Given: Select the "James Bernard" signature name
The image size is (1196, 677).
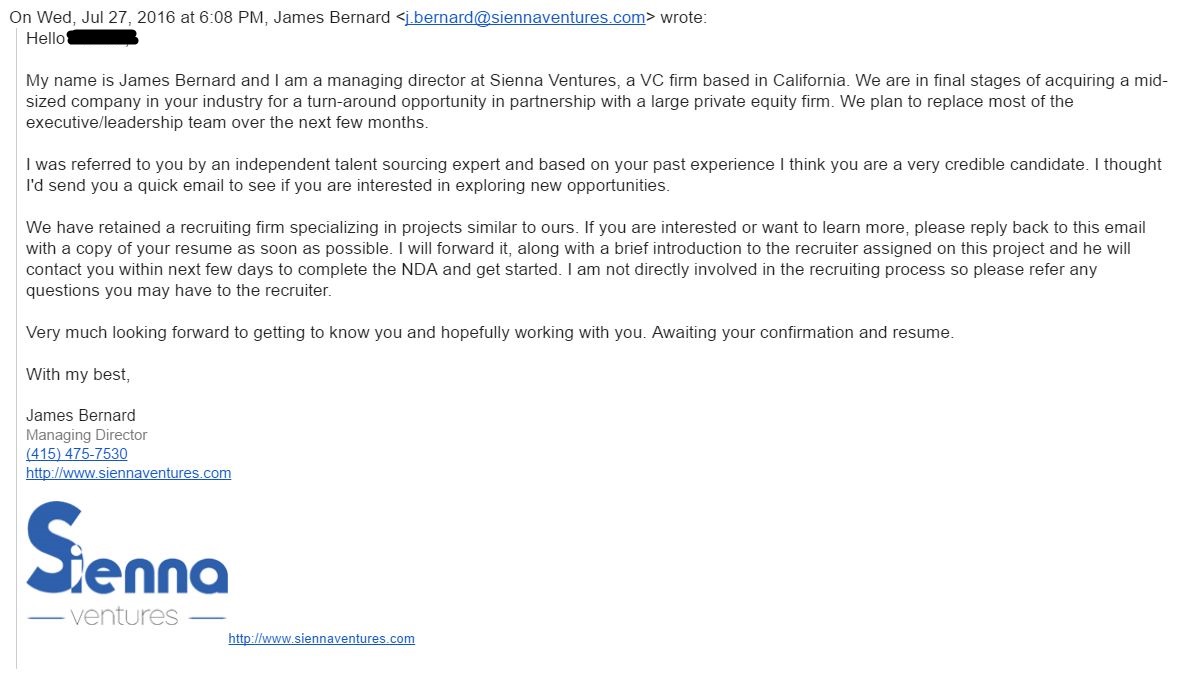Looking at the screenshot, I should point(81,415).
